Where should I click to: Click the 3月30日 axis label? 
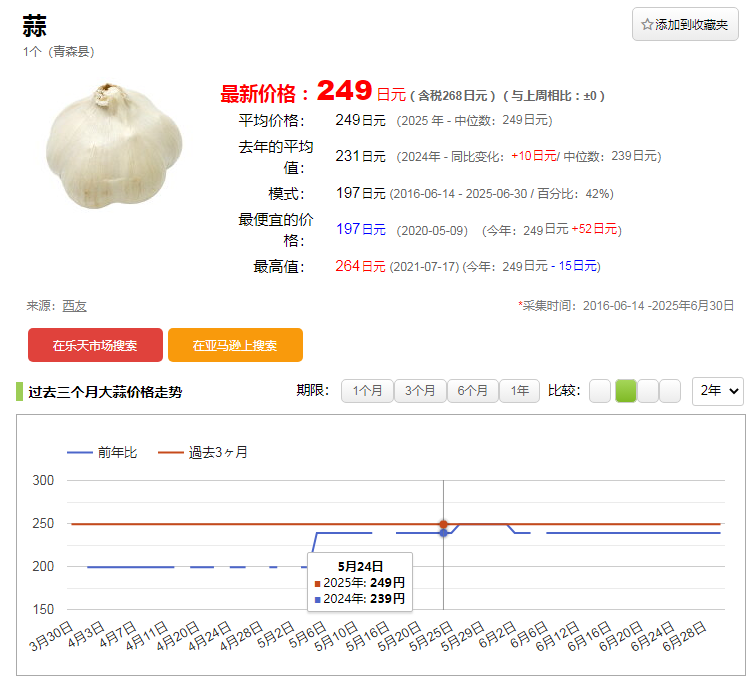[x=50, y=636]
